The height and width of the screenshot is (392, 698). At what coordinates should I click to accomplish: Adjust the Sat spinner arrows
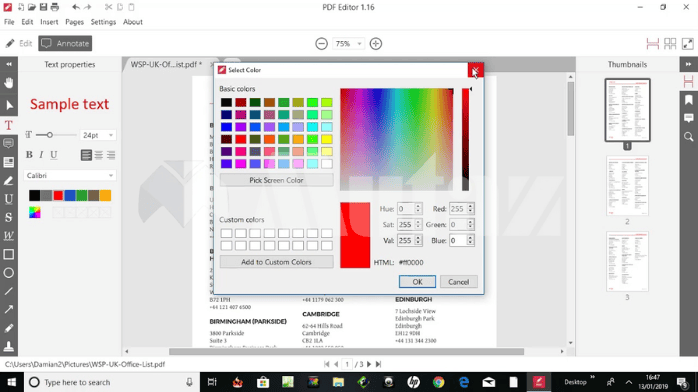pyautogui.click(x=418, y=225)
